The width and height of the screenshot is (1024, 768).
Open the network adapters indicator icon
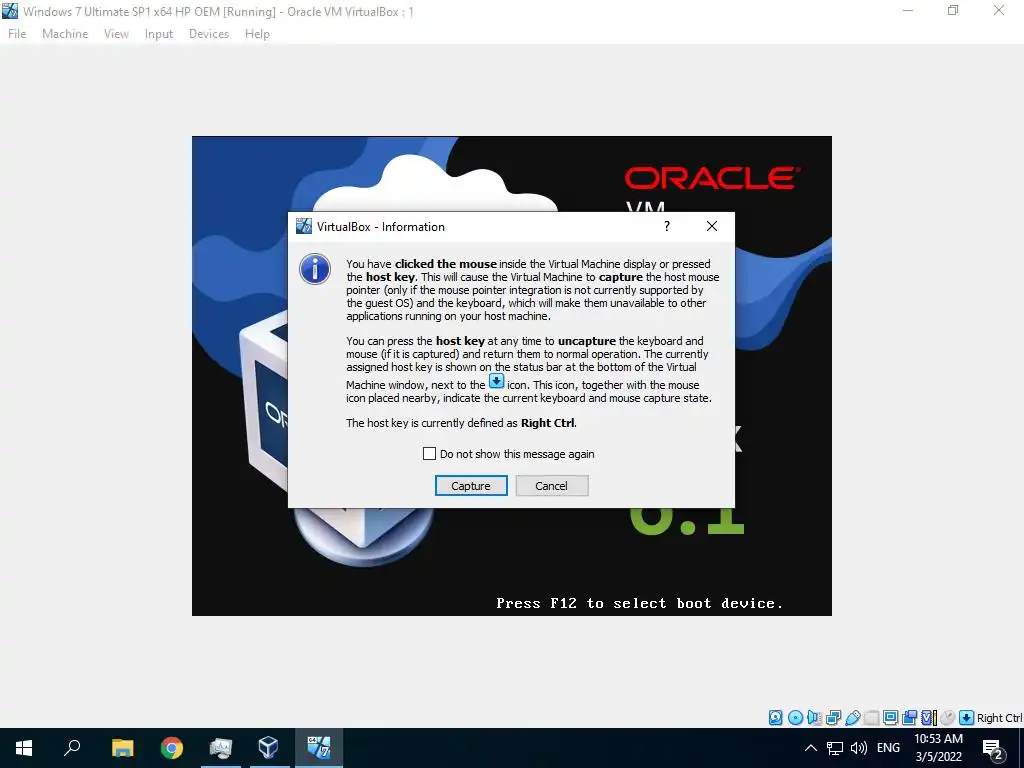click(x=833, y=718)
